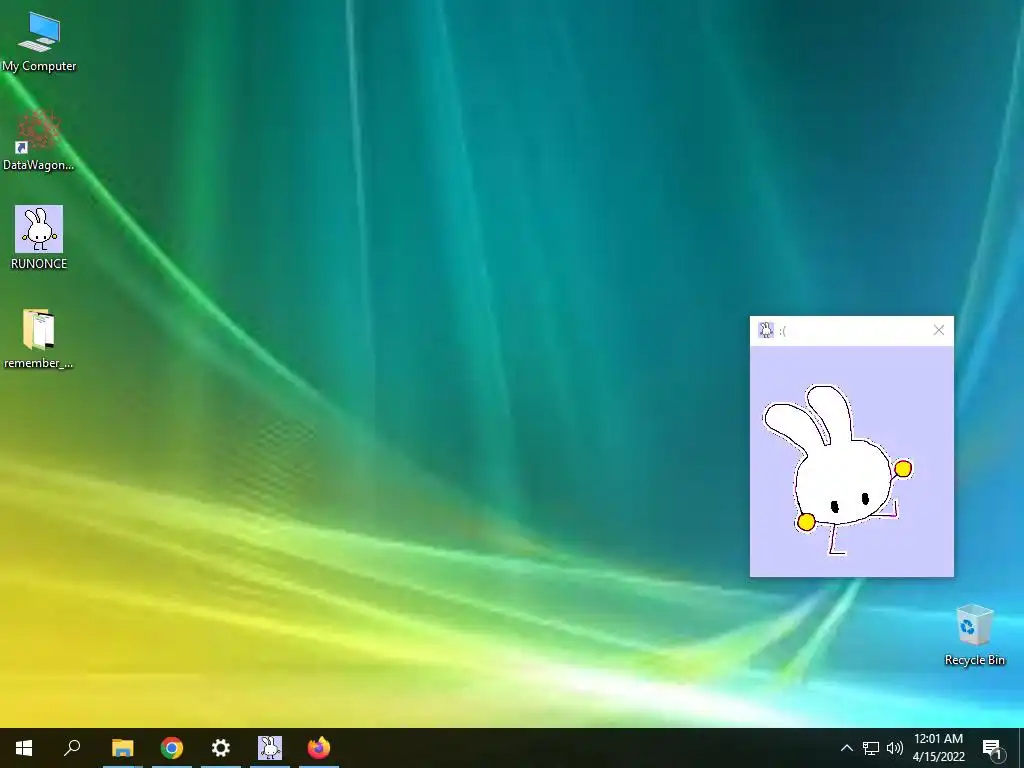The width and height of the screenshot is (1024, 768).
Task: Launch Google Chrome from taskbar
Action: pos(172,748)
